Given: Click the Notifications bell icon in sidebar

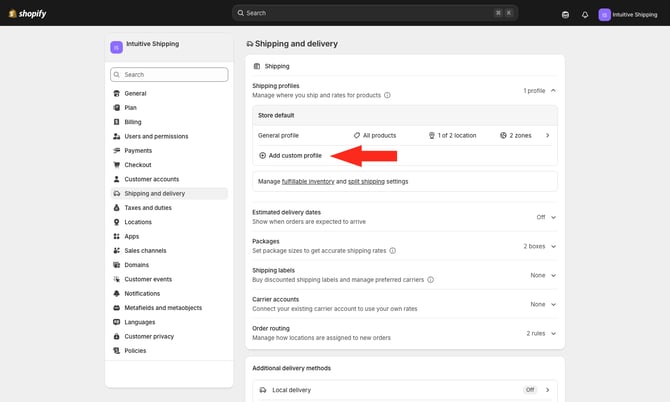Looking at the screenshot, I should [x=116, y=293].
